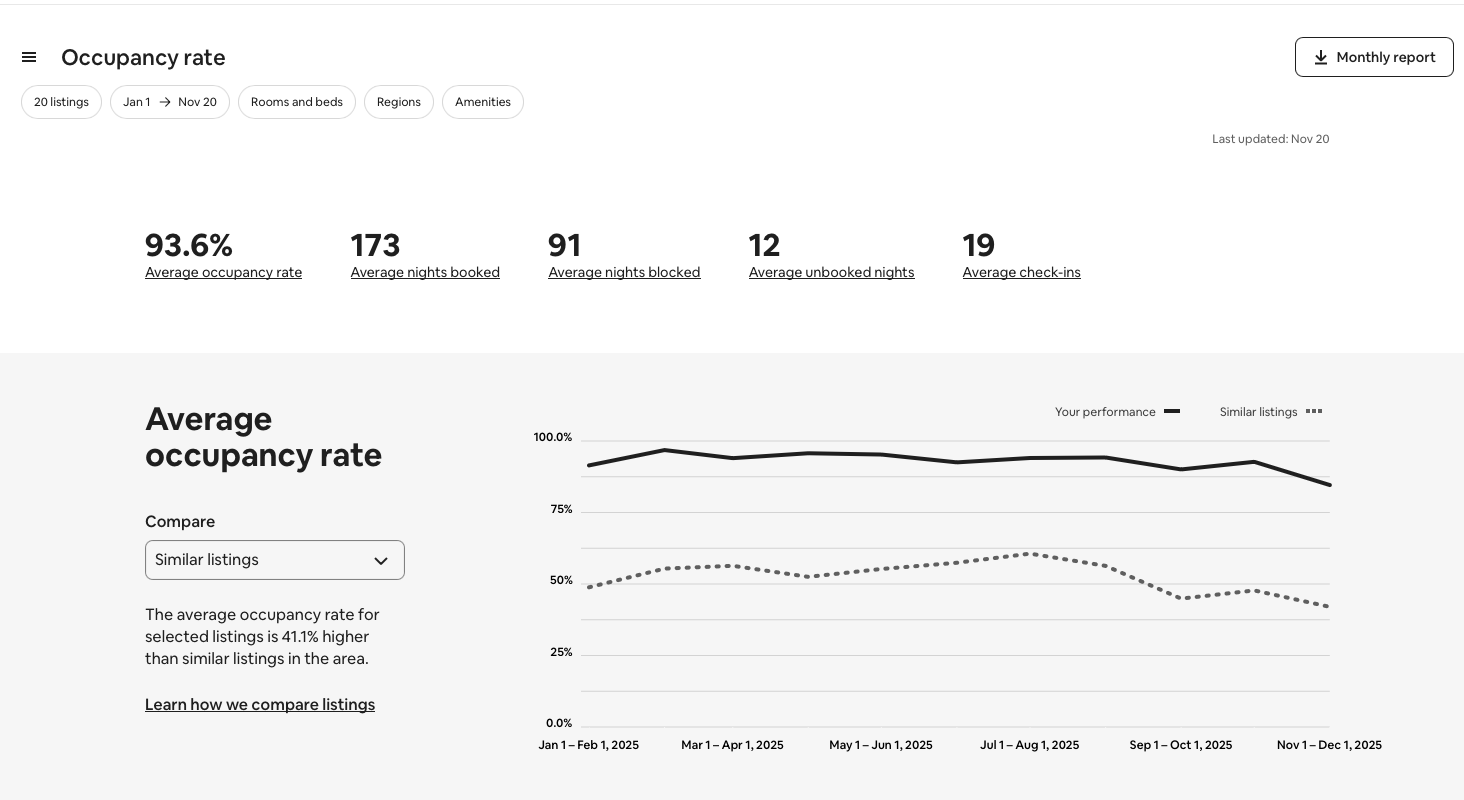
Task: Click the 25% y-axis label
Action: [x=561, y=652]
